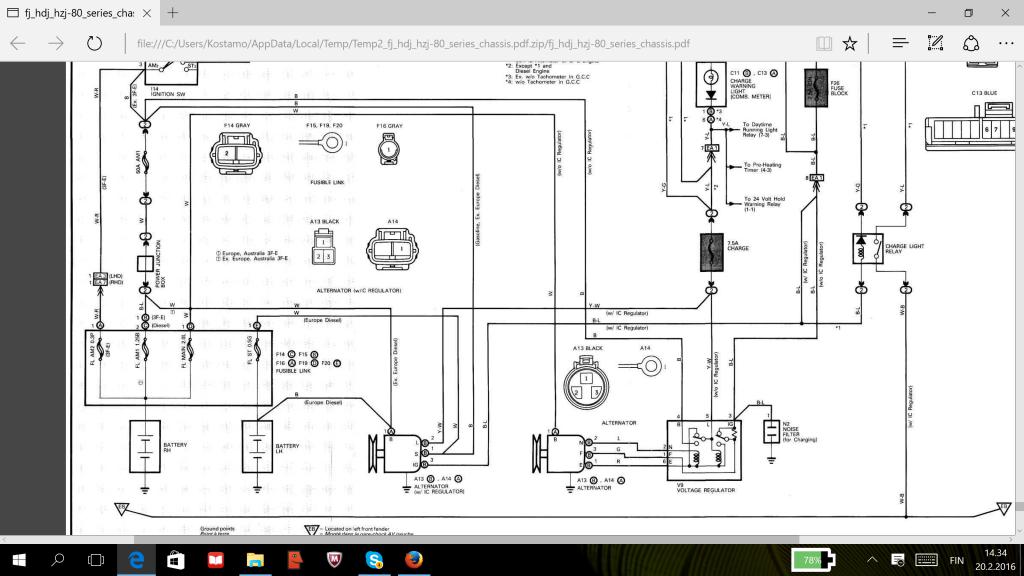
Task: Switch the FIN input language
Action: point(957,559)
